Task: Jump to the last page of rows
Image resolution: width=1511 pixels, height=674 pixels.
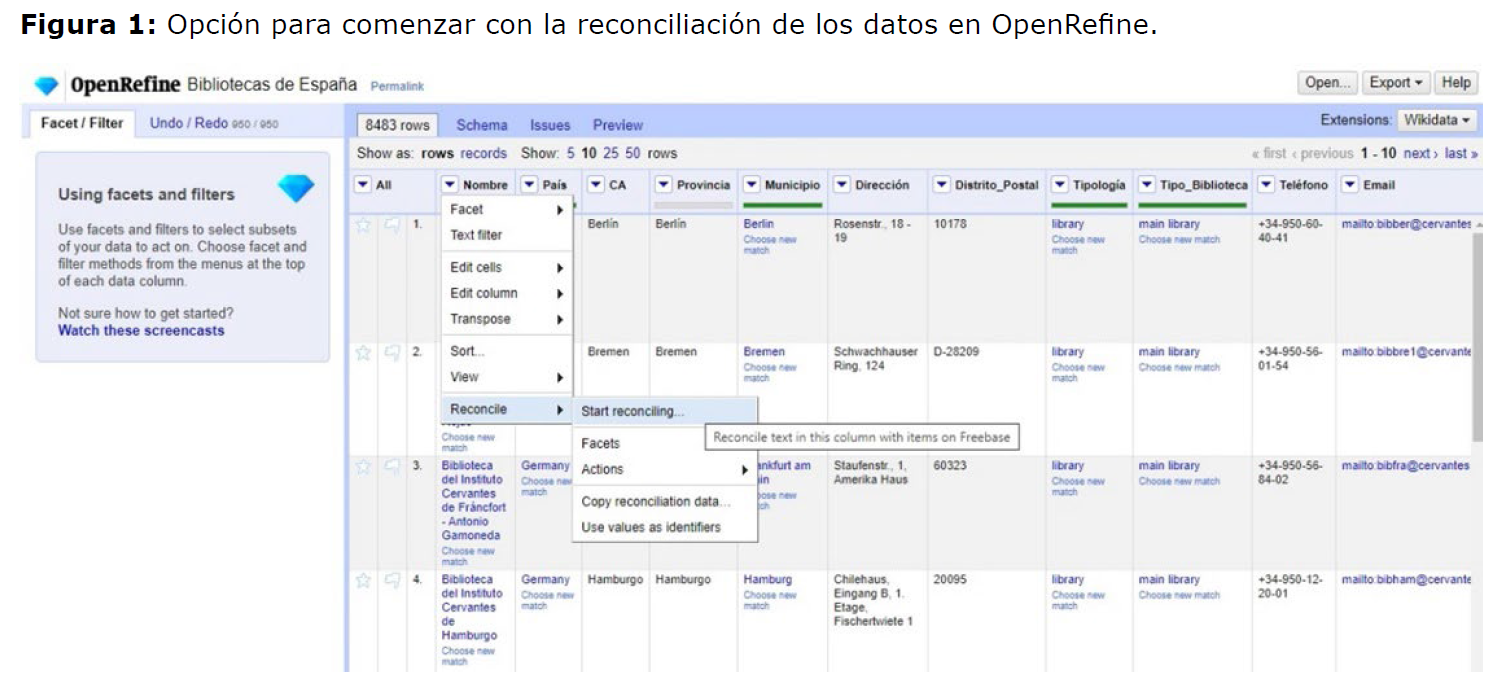Action: pos(1461,154)
